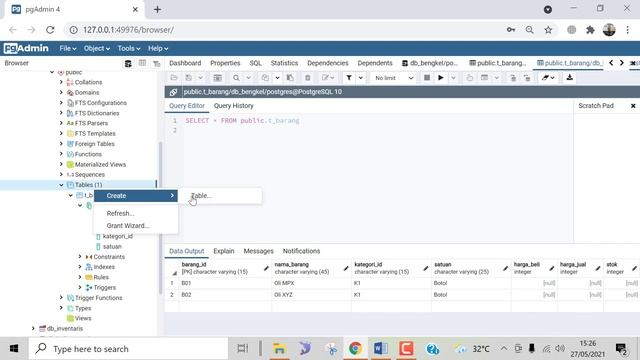Click Browser panel Query Tool icon

[128, 63]
